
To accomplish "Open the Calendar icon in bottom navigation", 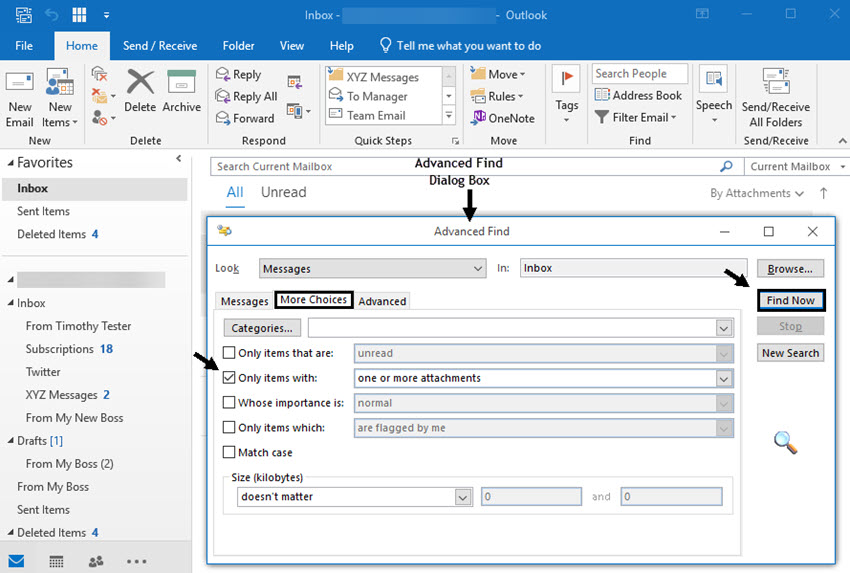I will [x=56, y=561].
